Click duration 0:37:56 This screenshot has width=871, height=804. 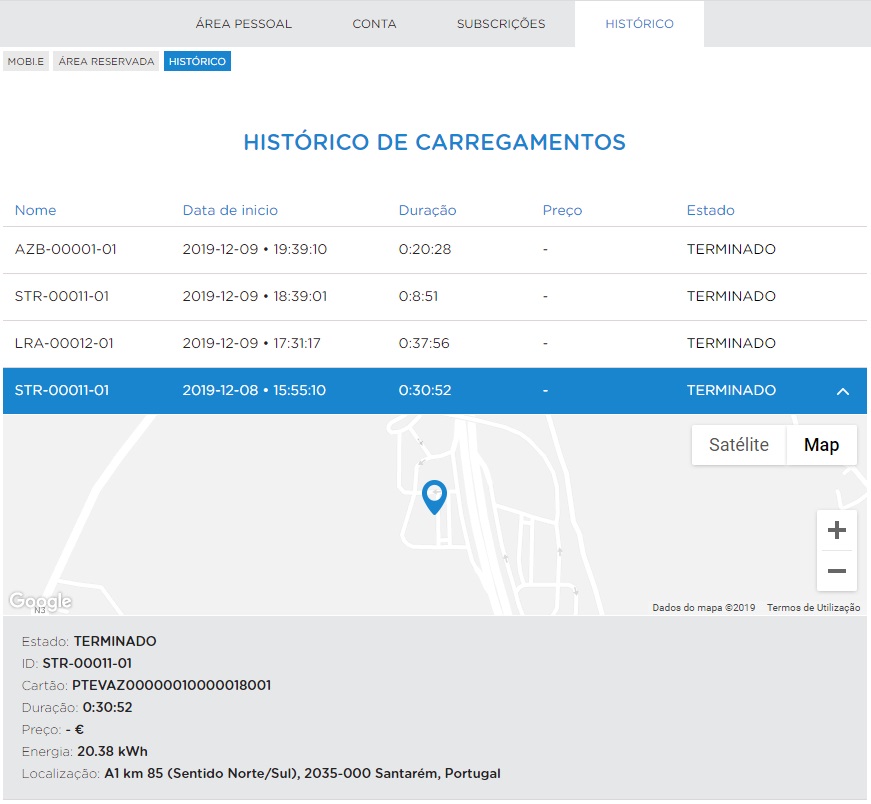coord(424,343)
